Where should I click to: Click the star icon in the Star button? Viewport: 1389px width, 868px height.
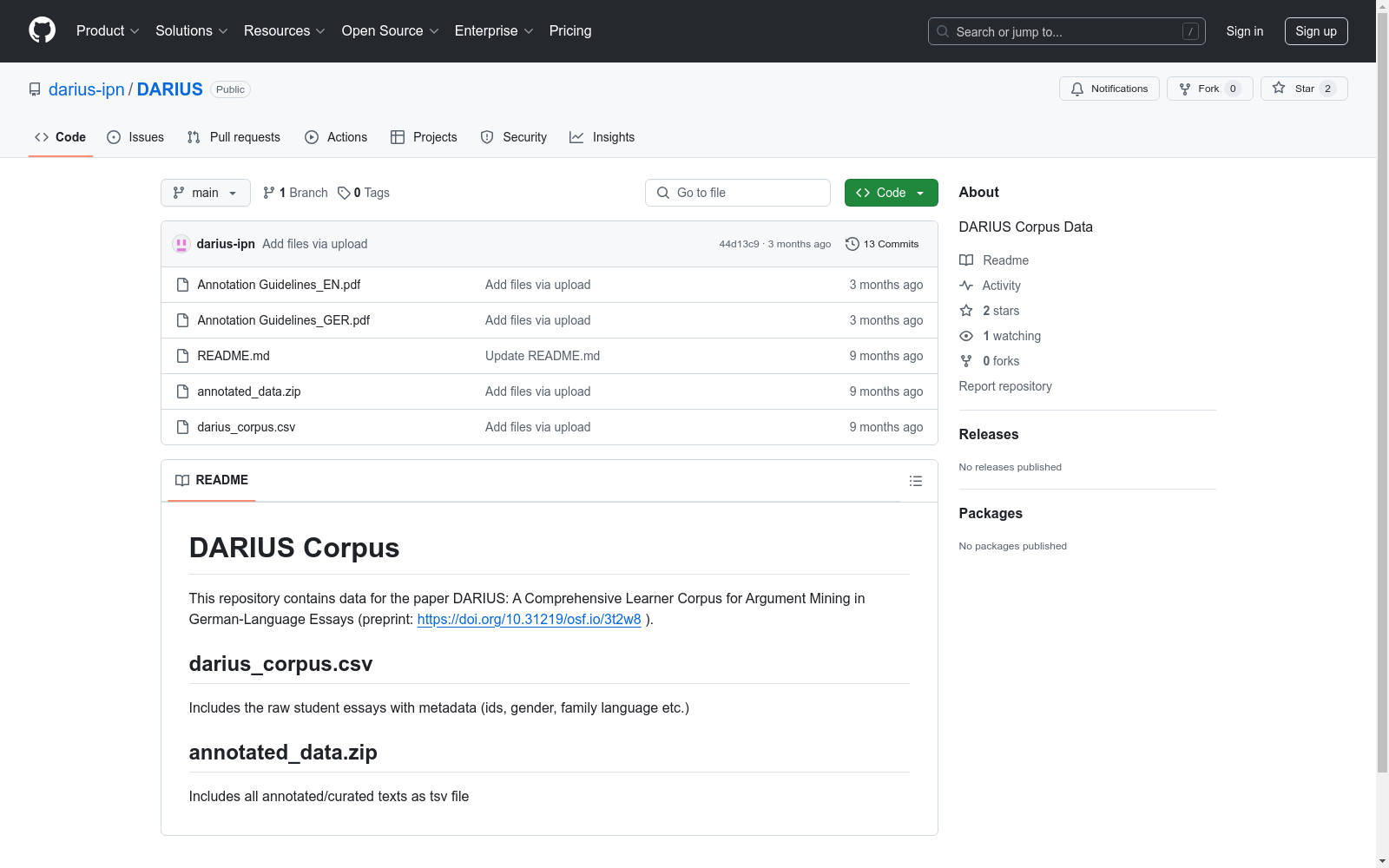1279,89
